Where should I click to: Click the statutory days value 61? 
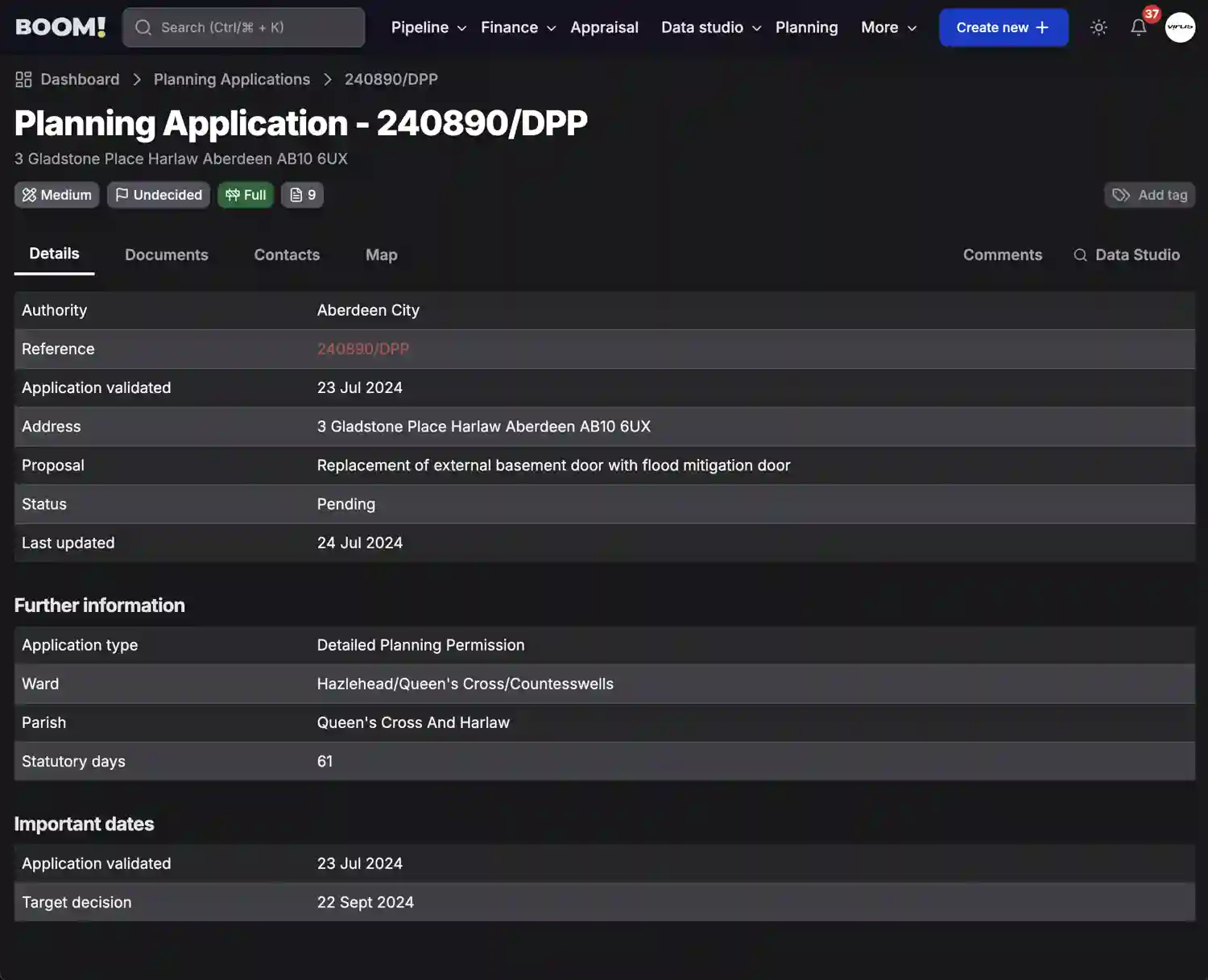[325, 761]
